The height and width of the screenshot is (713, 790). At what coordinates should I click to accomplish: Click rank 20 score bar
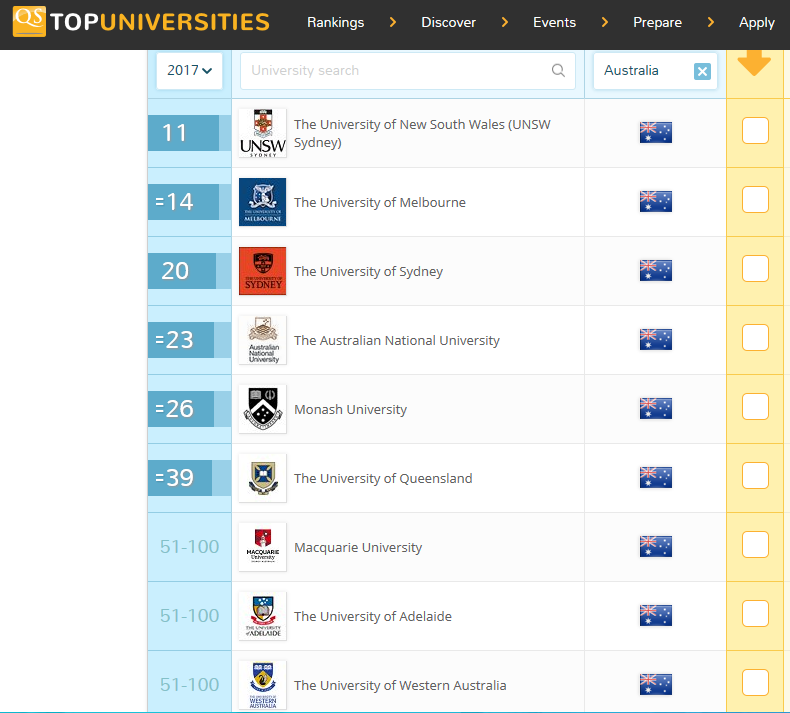coord(189,271)
